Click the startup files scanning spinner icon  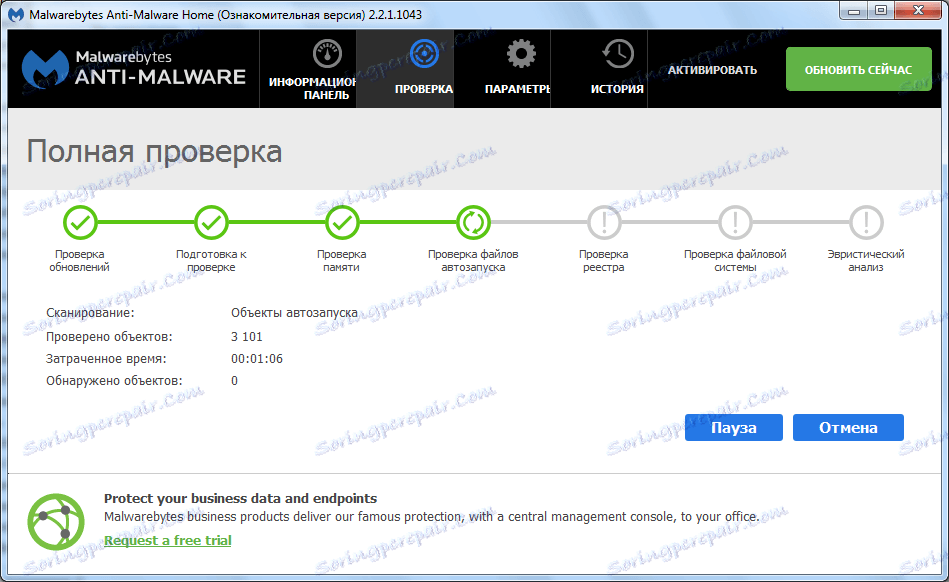point(473,223)
